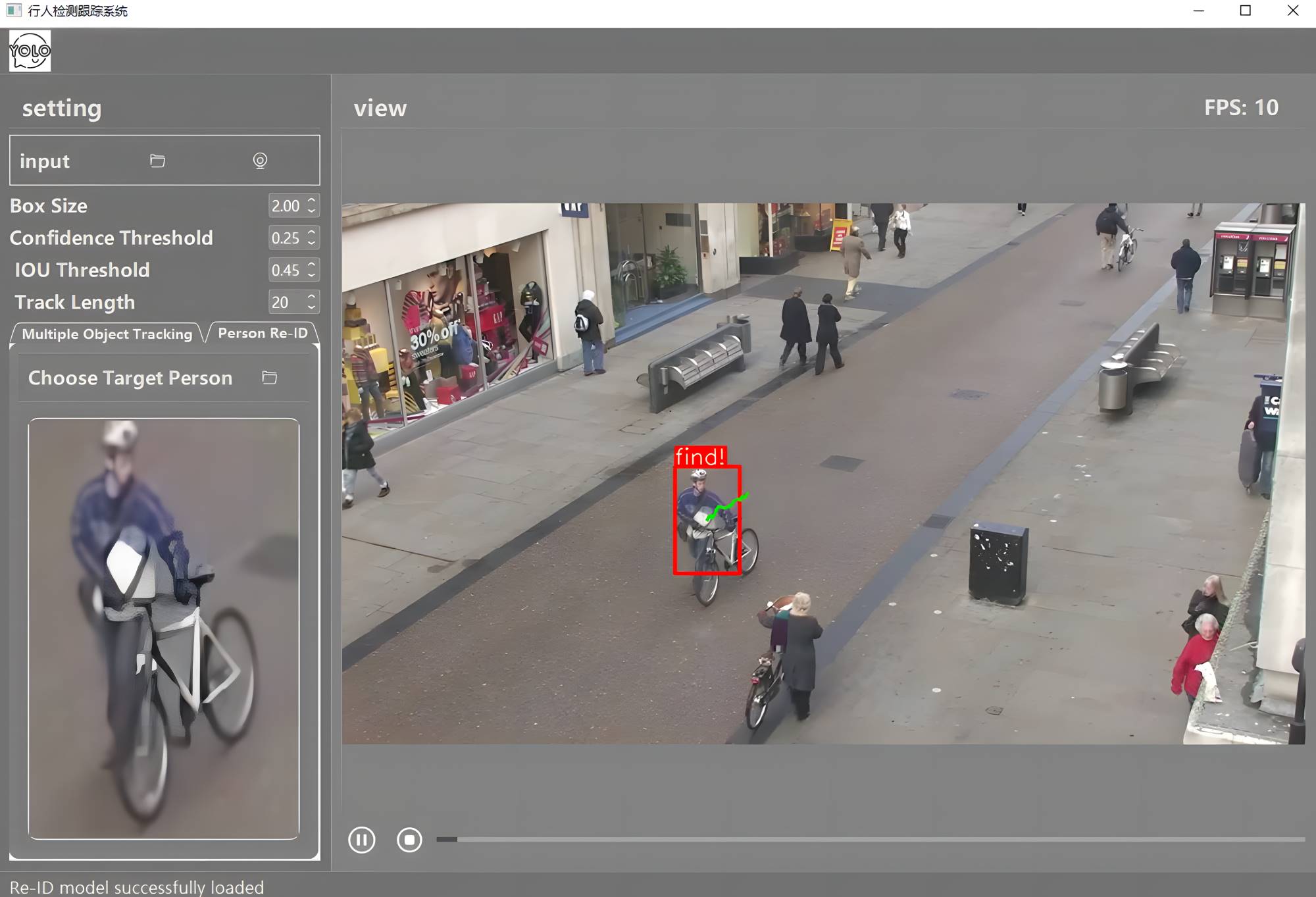Decrease the Track Length value
Screen dimensions: 1316x897
point(312,307)
